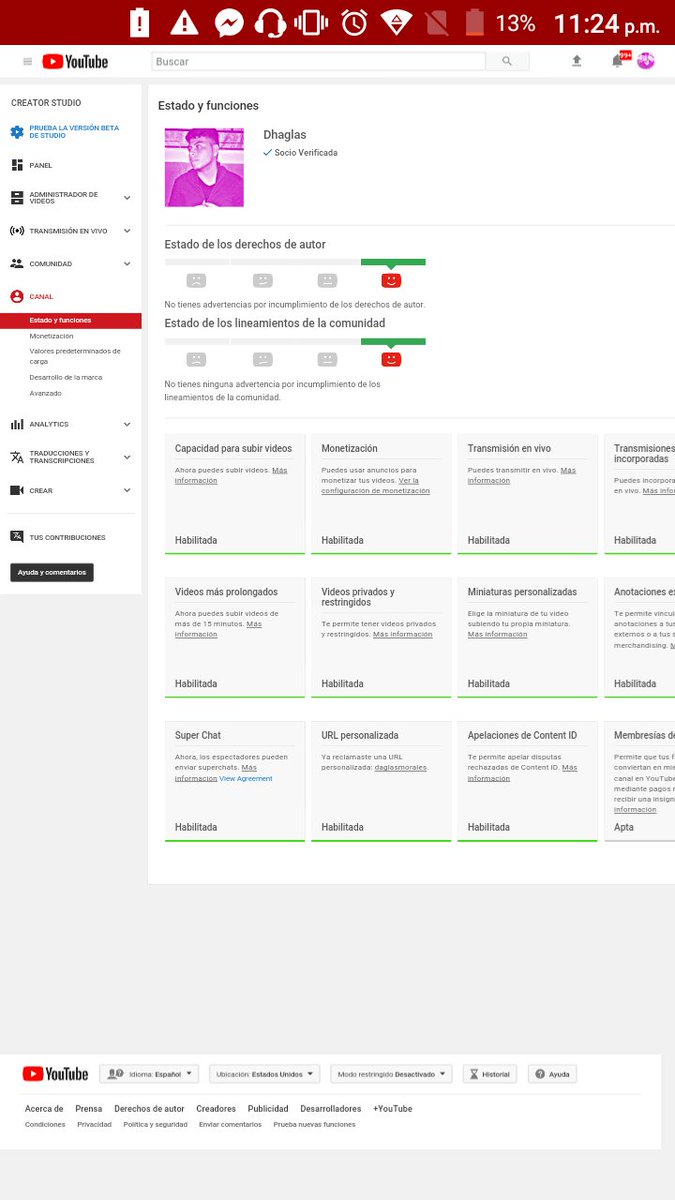
Task: Click the Dhaglas channel name
Action: click(x=285, y=135)
